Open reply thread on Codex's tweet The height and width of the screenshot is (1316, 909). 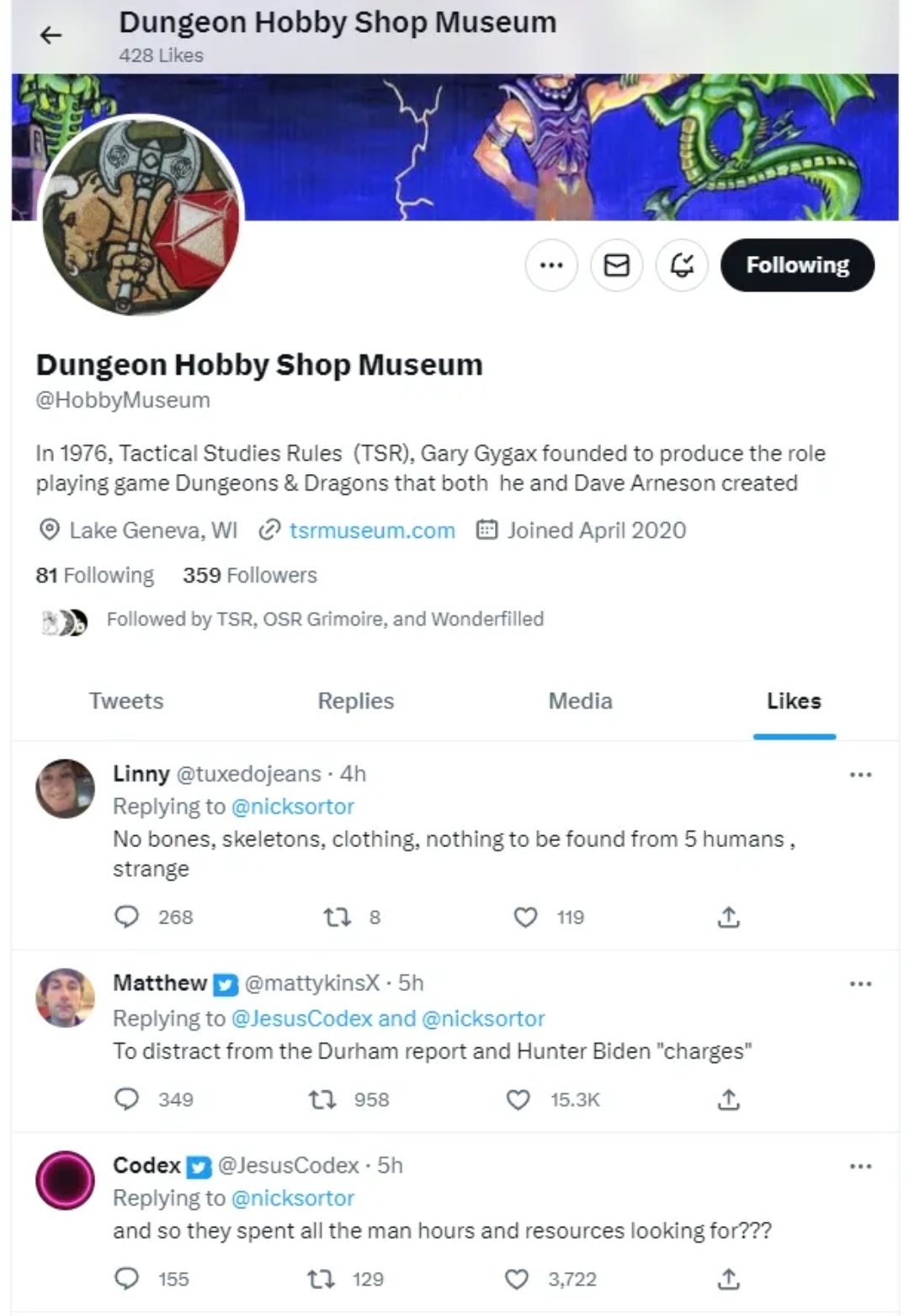126,1279
